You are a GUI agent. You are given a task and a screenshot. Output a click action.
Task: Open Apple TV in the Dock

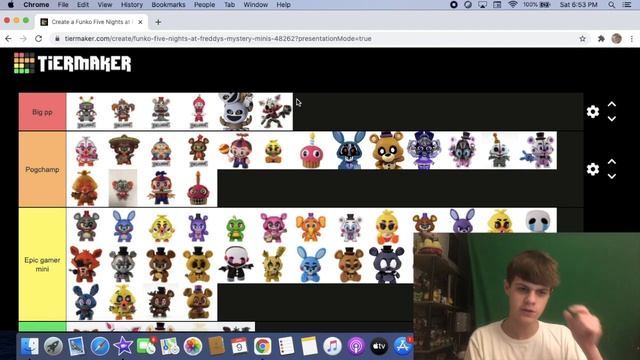tap(379, 346)
